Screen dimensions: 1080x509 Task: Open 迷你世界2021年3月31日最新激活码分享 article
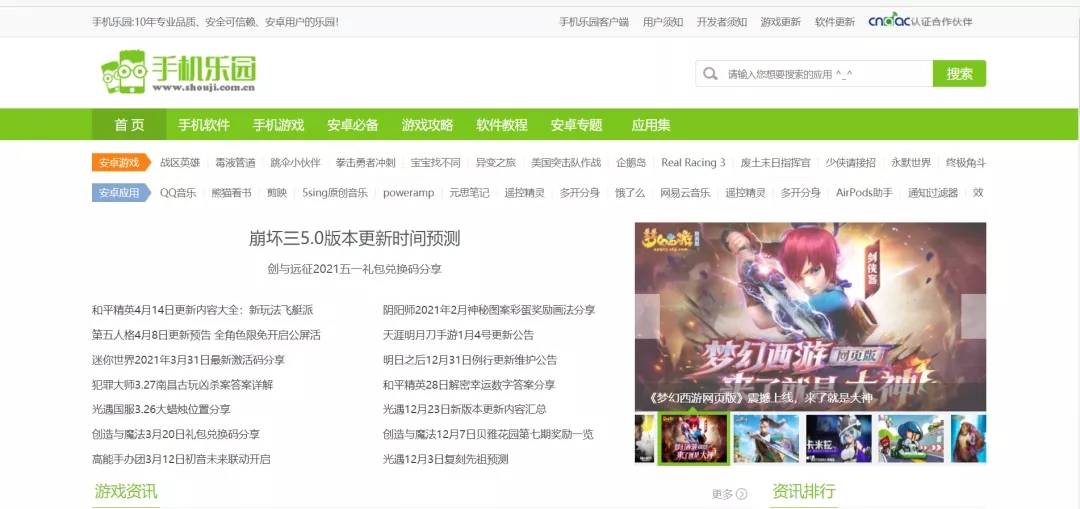click(188, 360)
